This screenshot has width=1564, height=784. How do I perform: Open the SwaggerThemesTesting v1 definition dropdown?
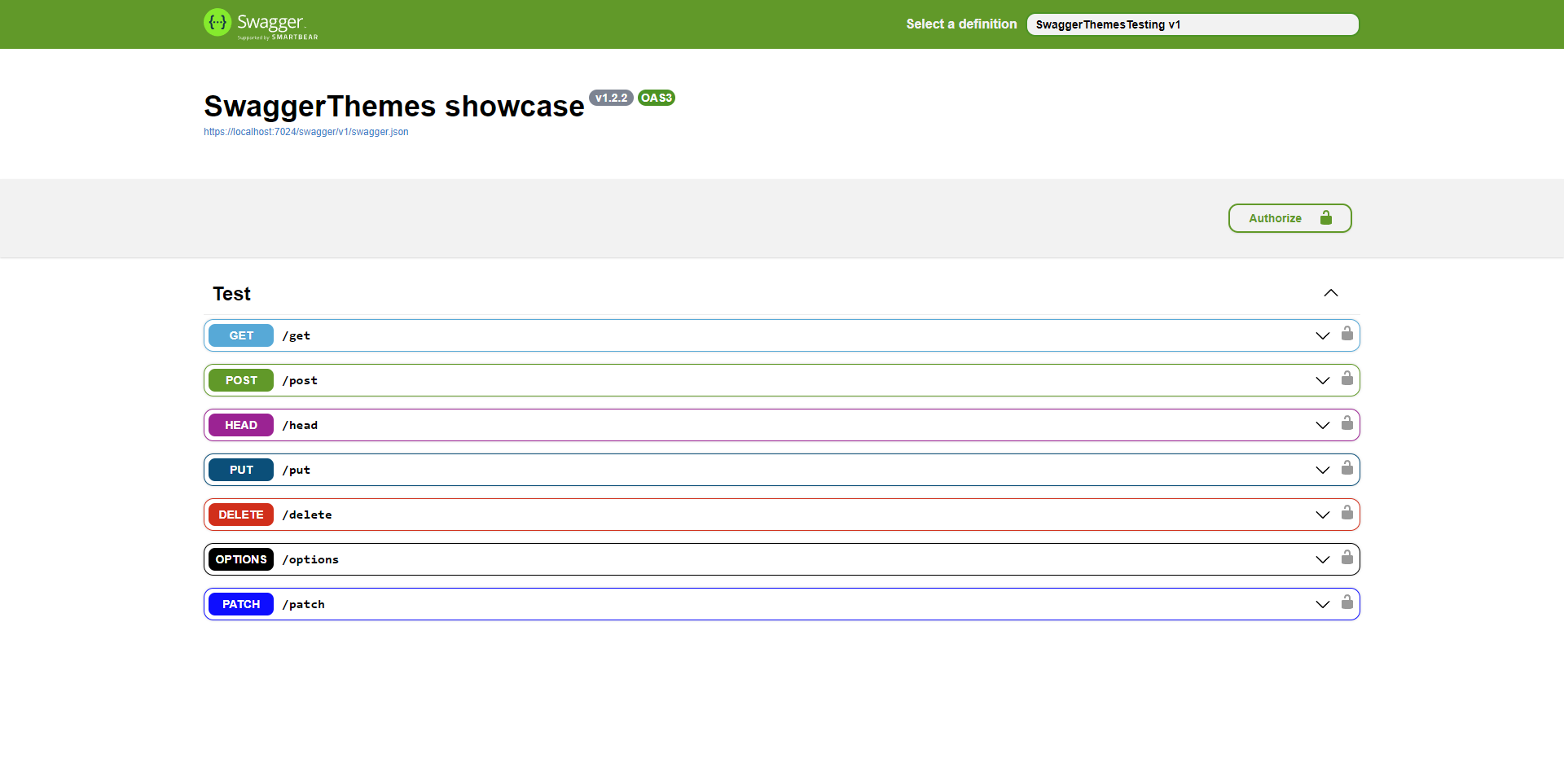1193,24
